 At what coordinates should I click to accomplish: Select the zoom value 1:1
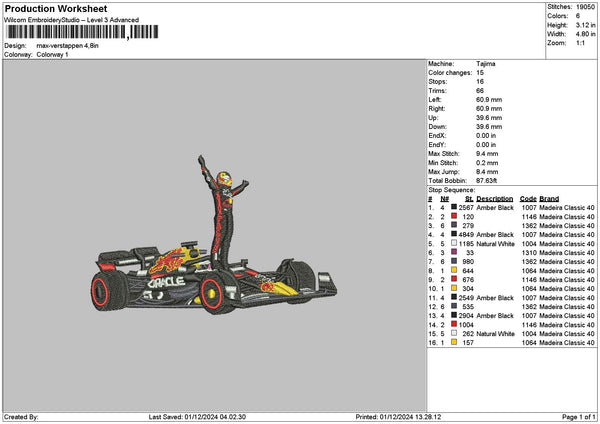580,43
